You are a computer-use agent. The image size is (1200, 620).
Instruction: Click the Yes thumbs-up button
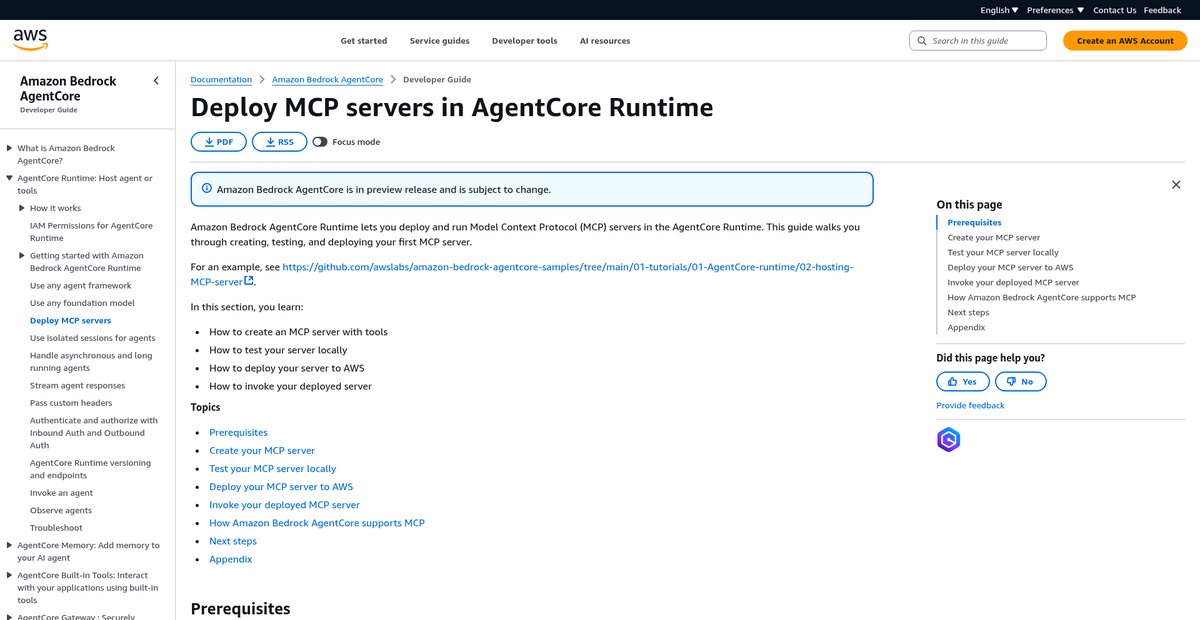click(x=963, y=381)
